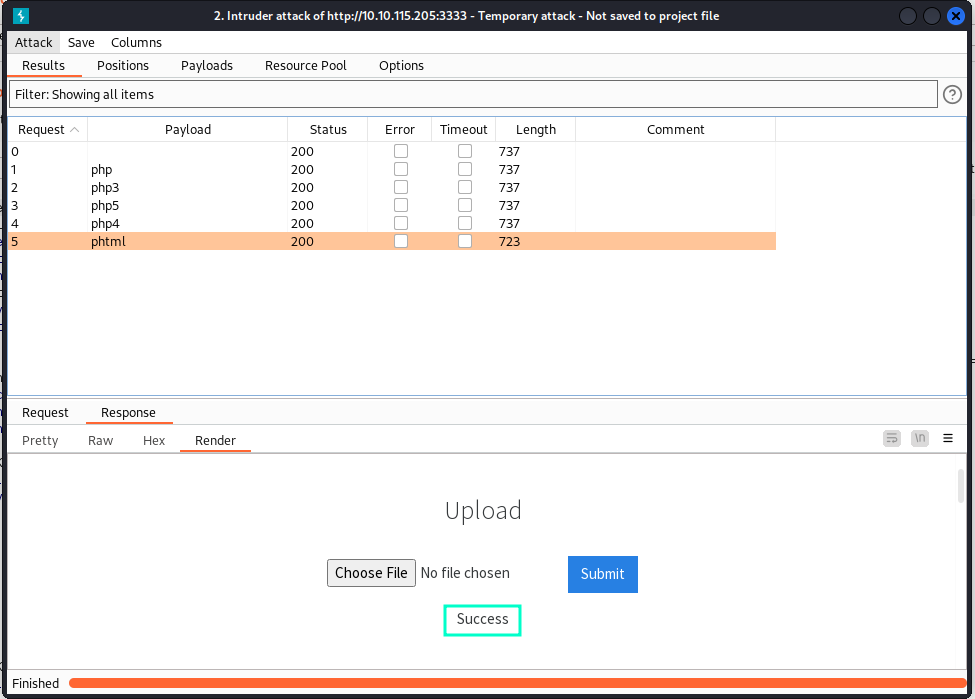Select request number 0 row
The image size is (975, 699).
pyautogui.click(x=392, y=151)
